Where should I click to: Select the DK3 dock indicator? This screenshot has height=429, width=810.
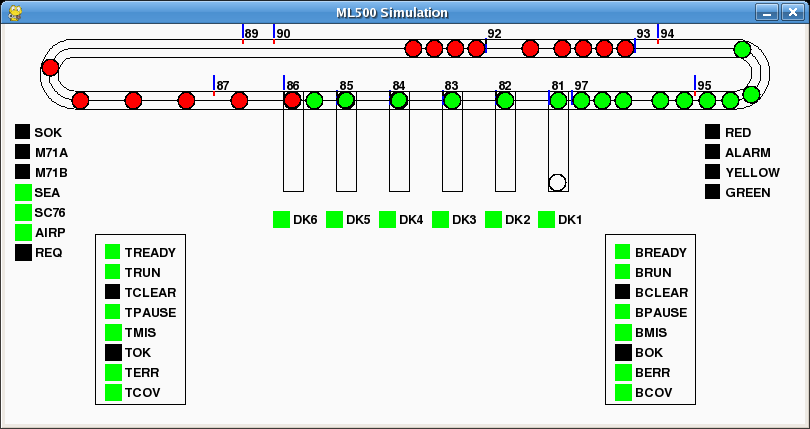[x=440, y=219]
